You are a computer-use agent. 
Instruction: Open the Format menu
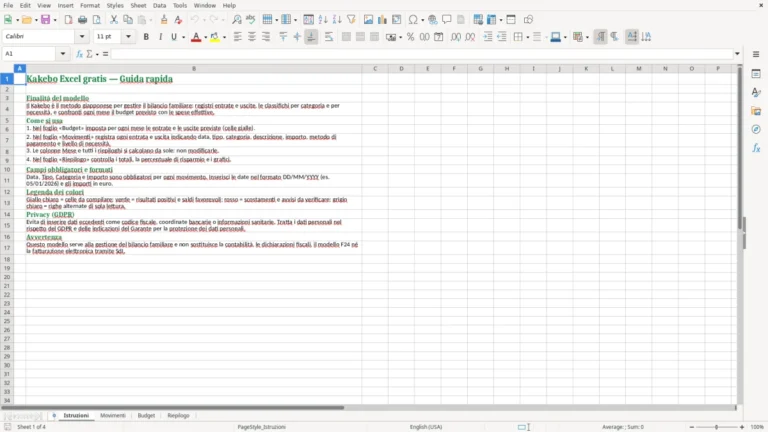(x=90, y=5)
